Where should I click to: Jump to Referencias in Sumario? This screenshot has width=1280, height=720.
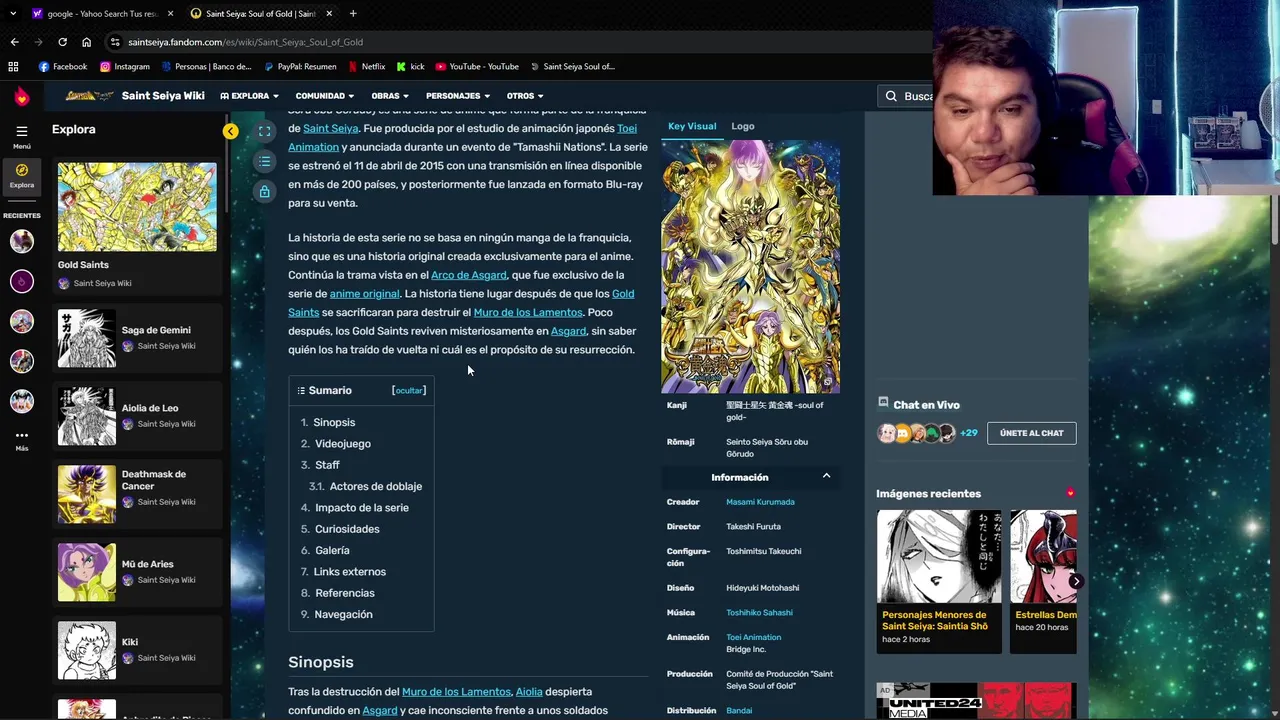tap(345, 593)
